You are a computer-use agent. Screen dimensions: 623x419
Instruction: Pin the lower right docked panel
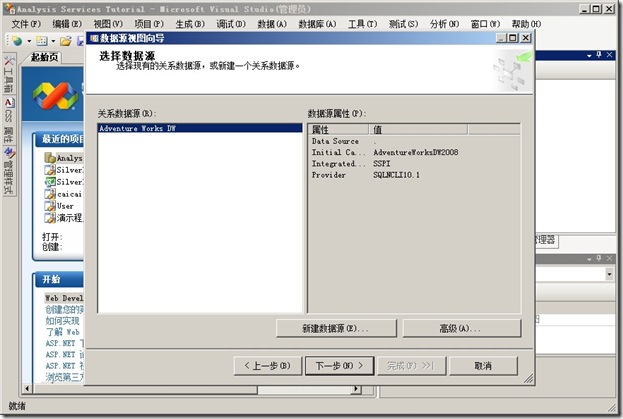599,259
